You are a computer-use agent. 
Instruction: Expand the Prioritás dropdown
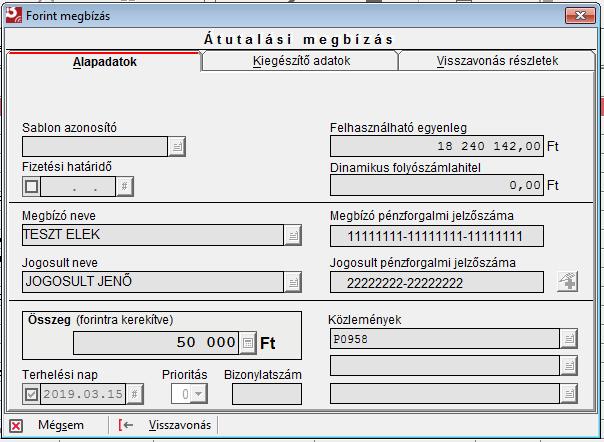pos(199,394)
